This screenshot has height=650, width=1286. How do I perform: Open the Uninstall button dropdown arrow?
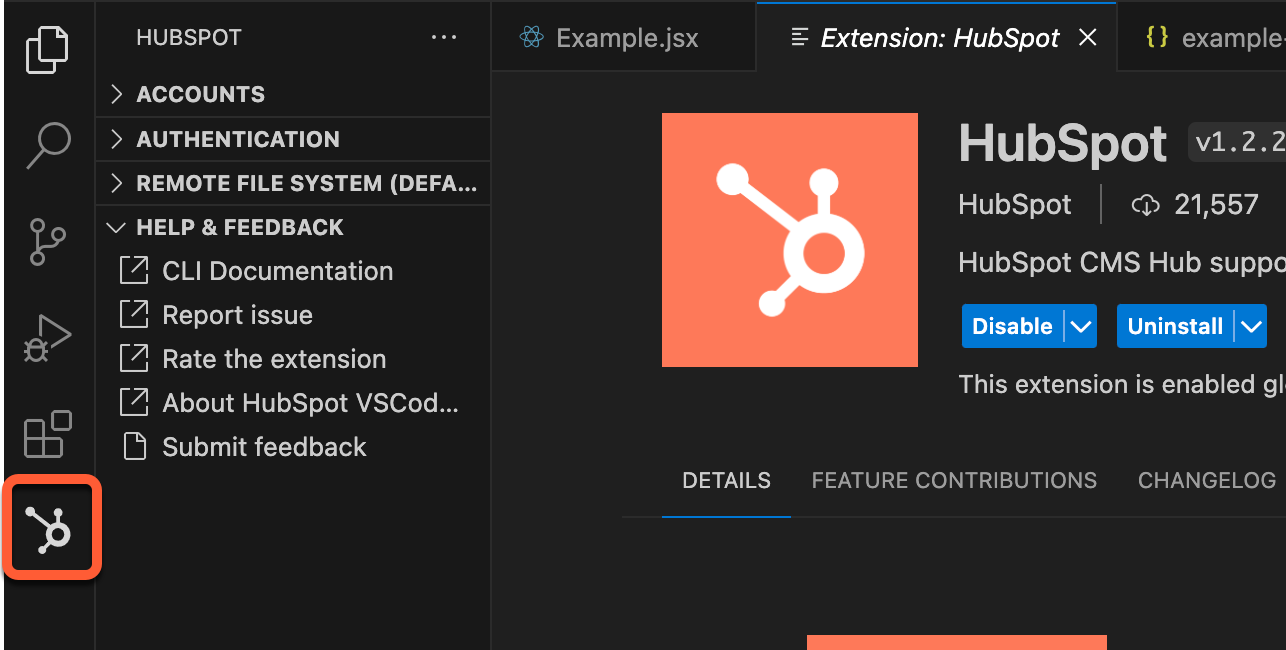1251,326
